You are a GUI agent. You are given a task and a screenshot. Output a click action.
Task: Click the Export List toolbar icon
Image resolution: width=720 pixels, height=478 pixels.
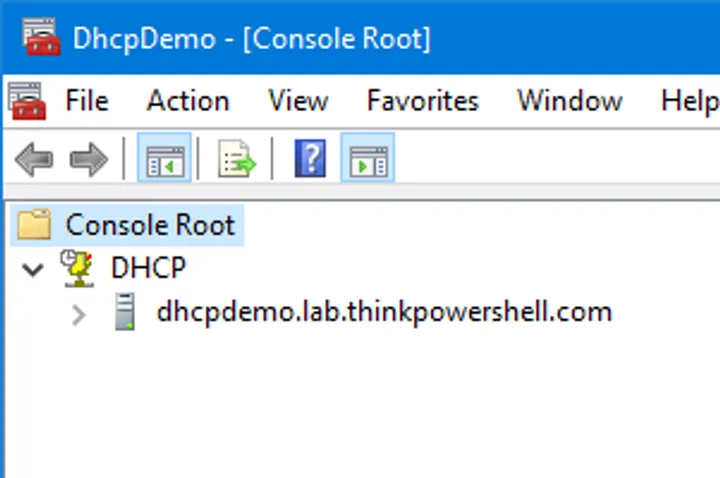[x=237, y=160]
